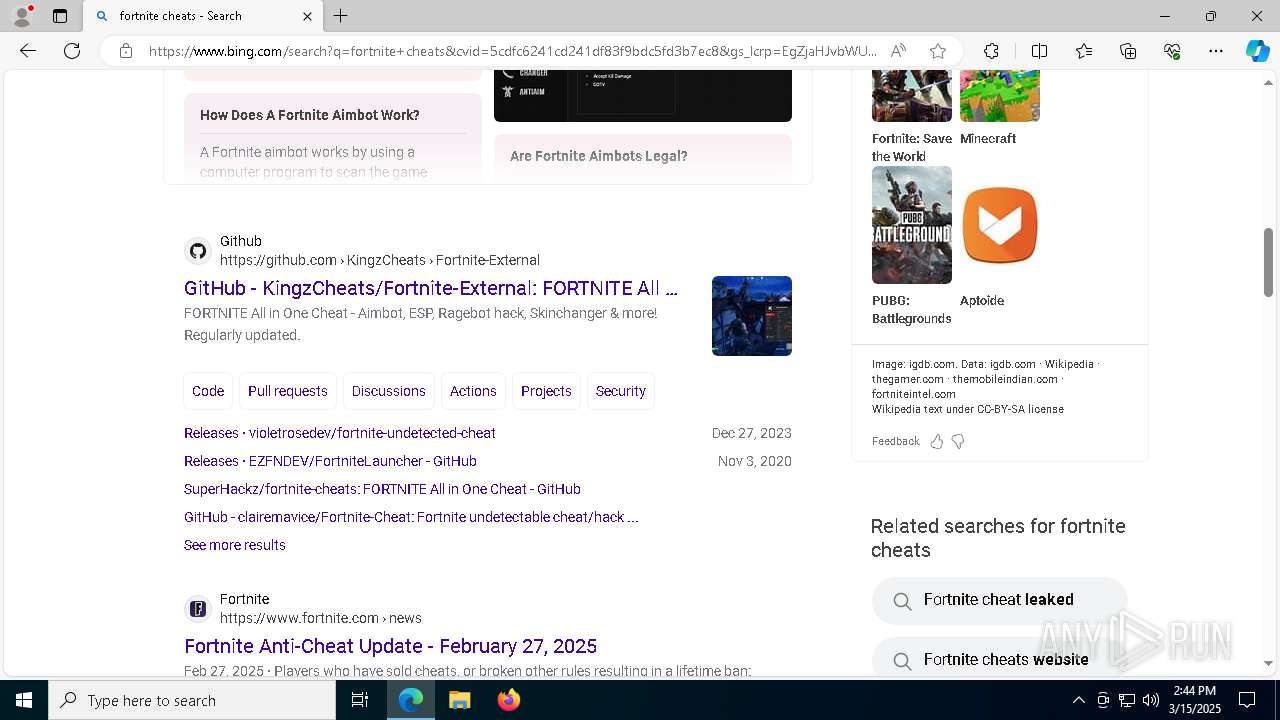Open Projects sublink
Image resolution: width=1280 pixels, height=720 pixels.
click(x=546, y=391)
